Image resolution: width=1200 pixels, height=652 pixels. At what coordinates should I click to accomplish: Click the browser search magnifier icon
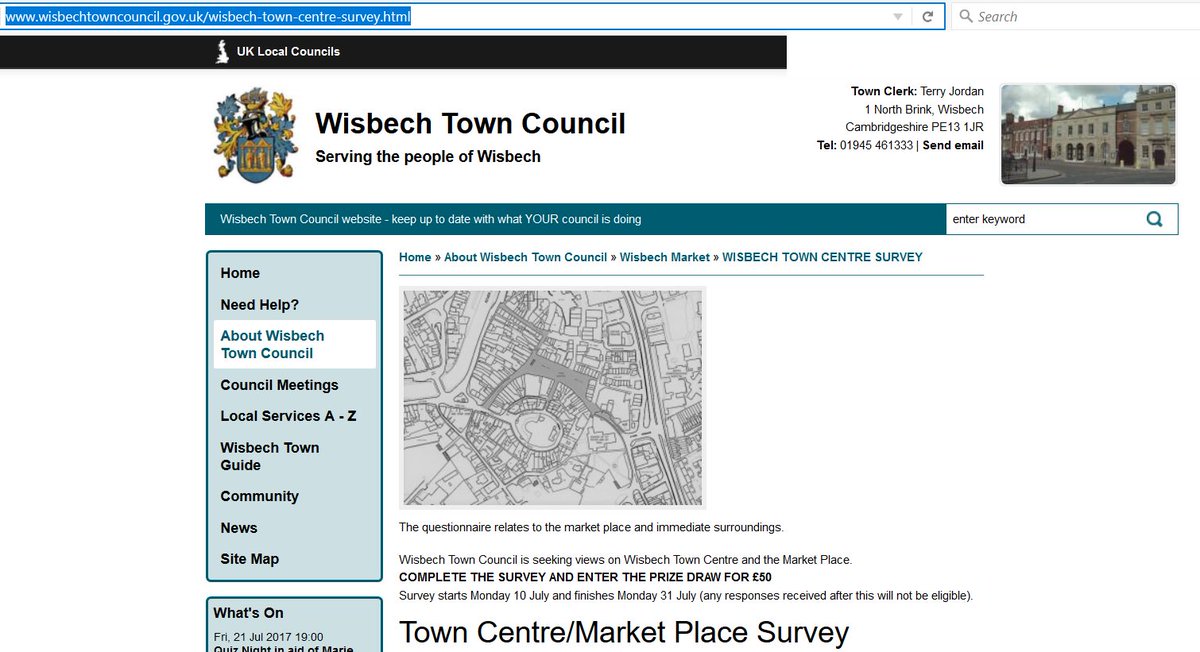[966, 17]
